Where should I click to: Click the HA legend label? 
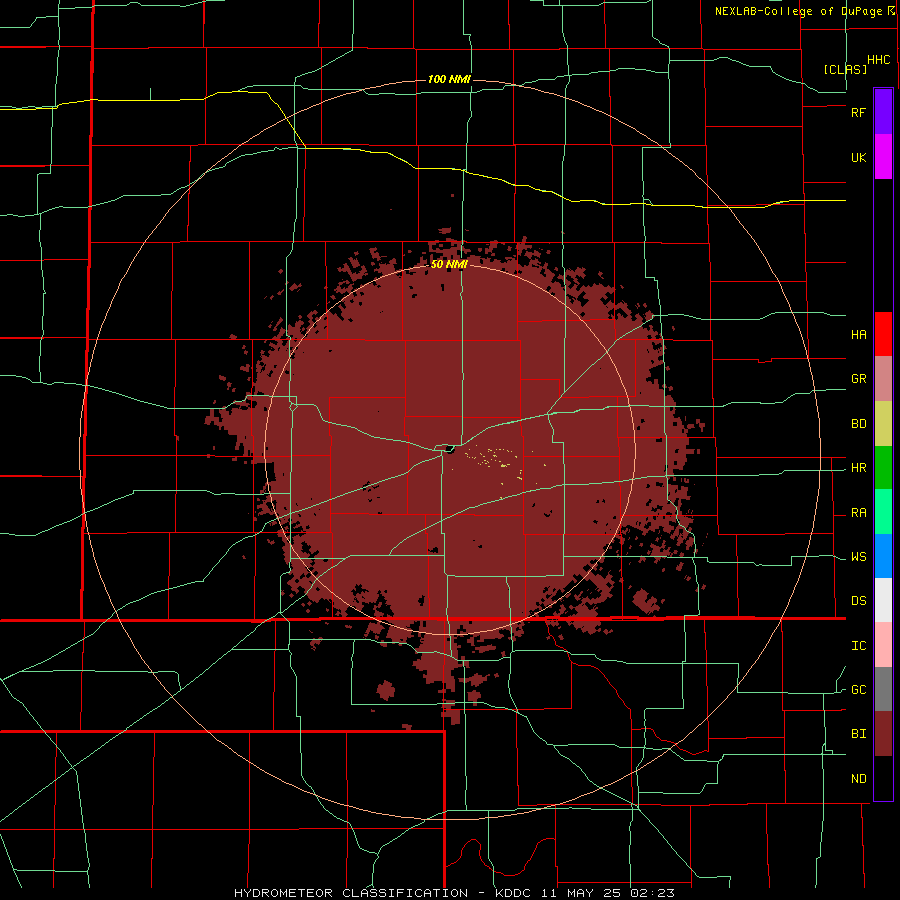click(858, 335)
